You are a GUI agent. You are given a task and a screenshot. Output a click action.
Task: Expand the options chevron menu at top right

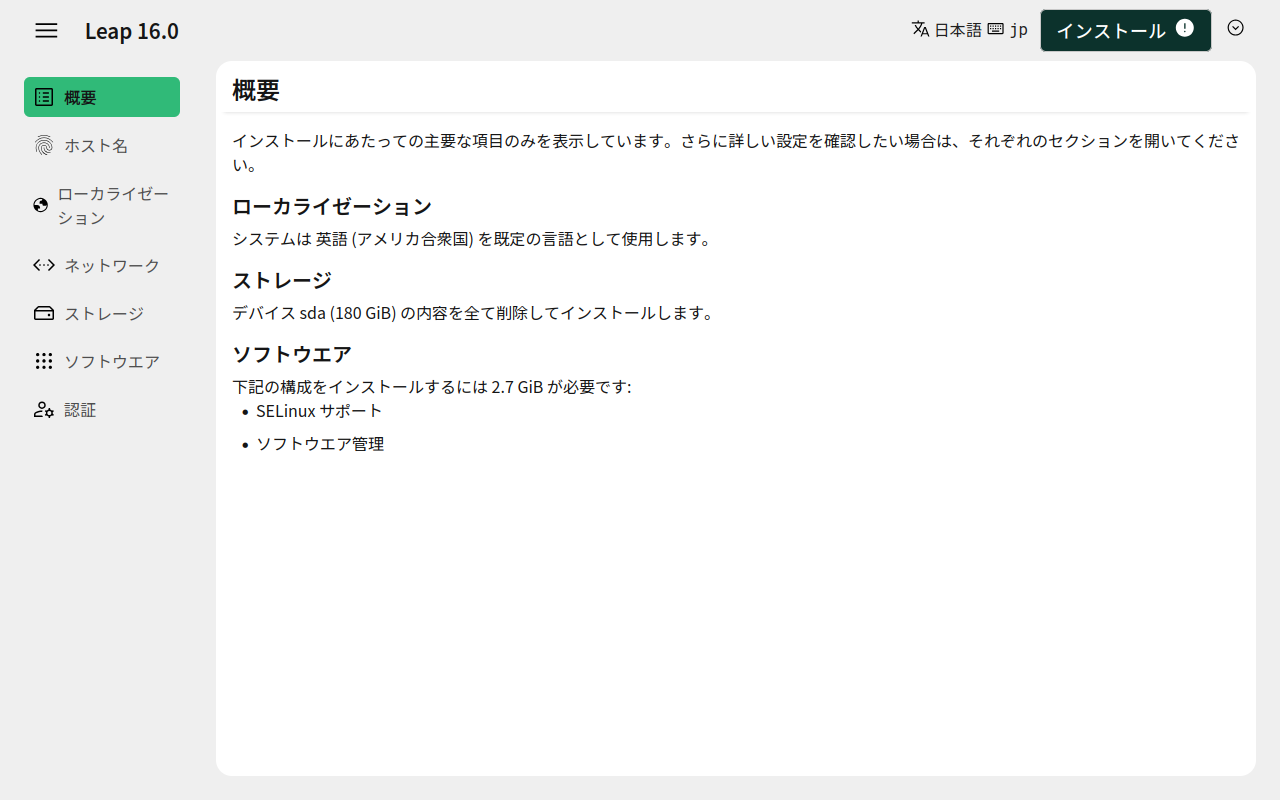1236,28
